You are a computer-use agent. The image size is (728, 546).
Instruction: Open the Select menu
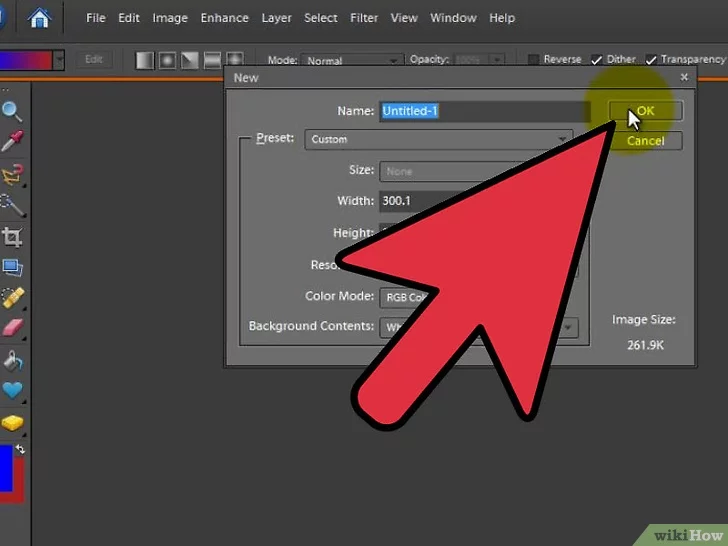(320, 18)
